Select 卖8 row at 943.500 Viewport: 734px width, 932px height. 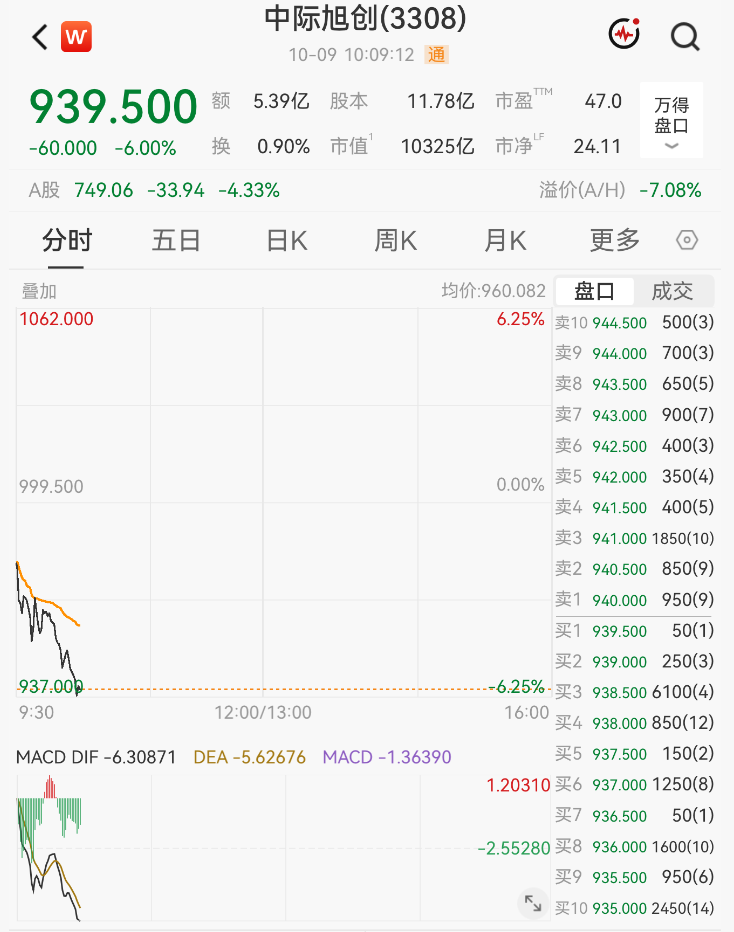(x=634, y=384)
